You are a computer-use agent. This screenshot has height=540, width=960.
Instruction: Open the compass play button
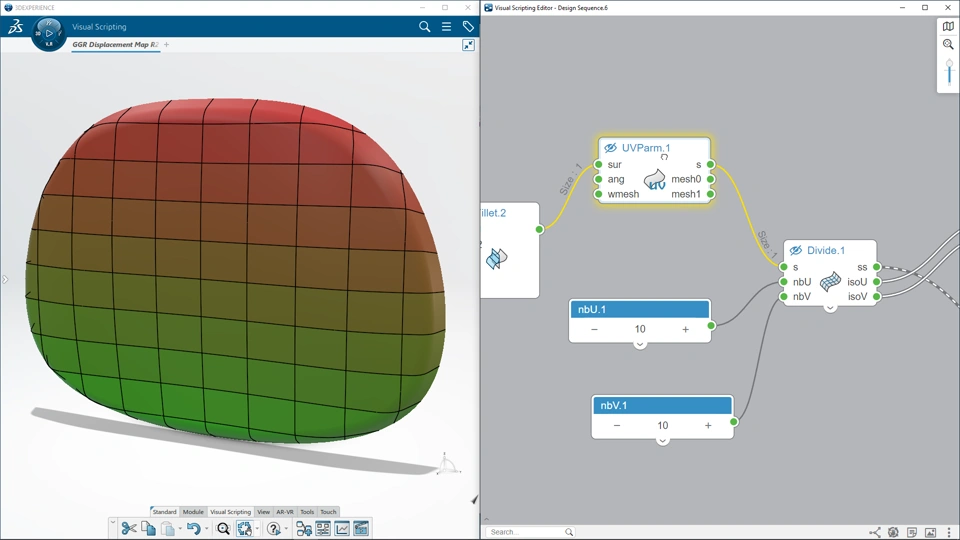[49, 33]
